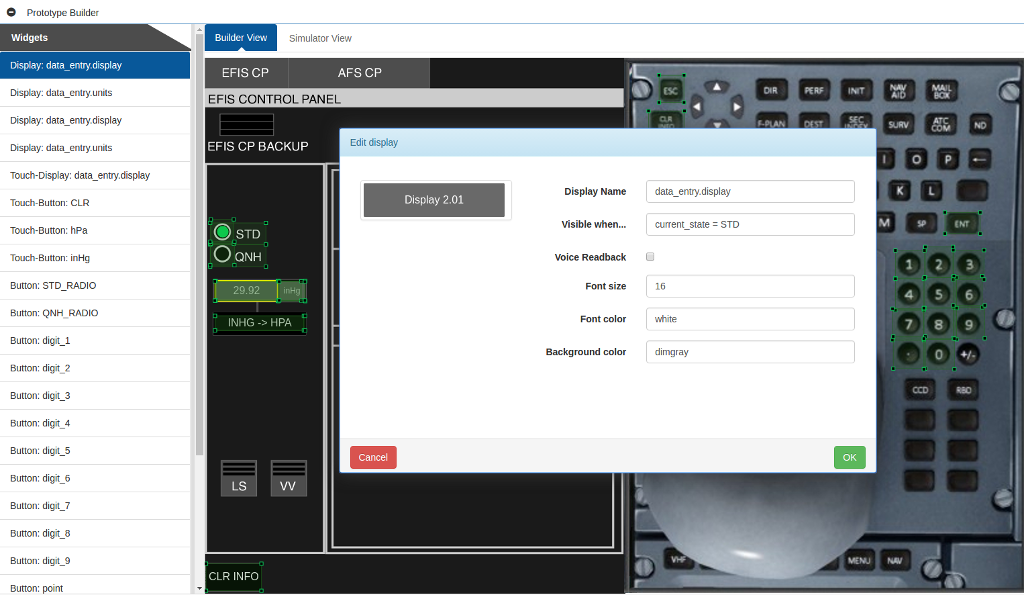The height and width of the screenshot is (595, 1024).
Task: Click the RBD key on the keypad
Action: click(x=963, y=390)
